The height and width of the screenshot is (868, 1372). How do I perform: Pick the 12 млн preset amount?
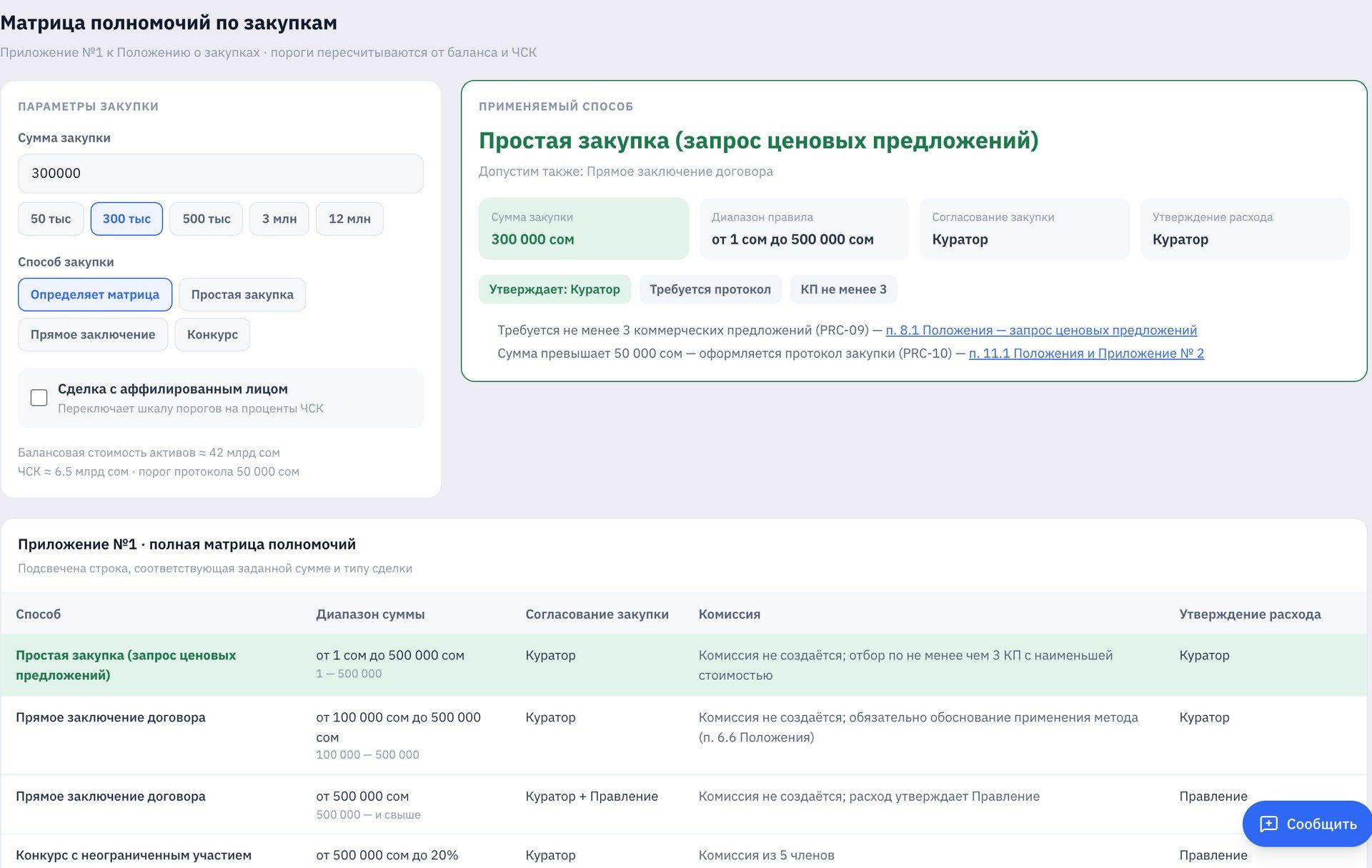pos(349,219)
